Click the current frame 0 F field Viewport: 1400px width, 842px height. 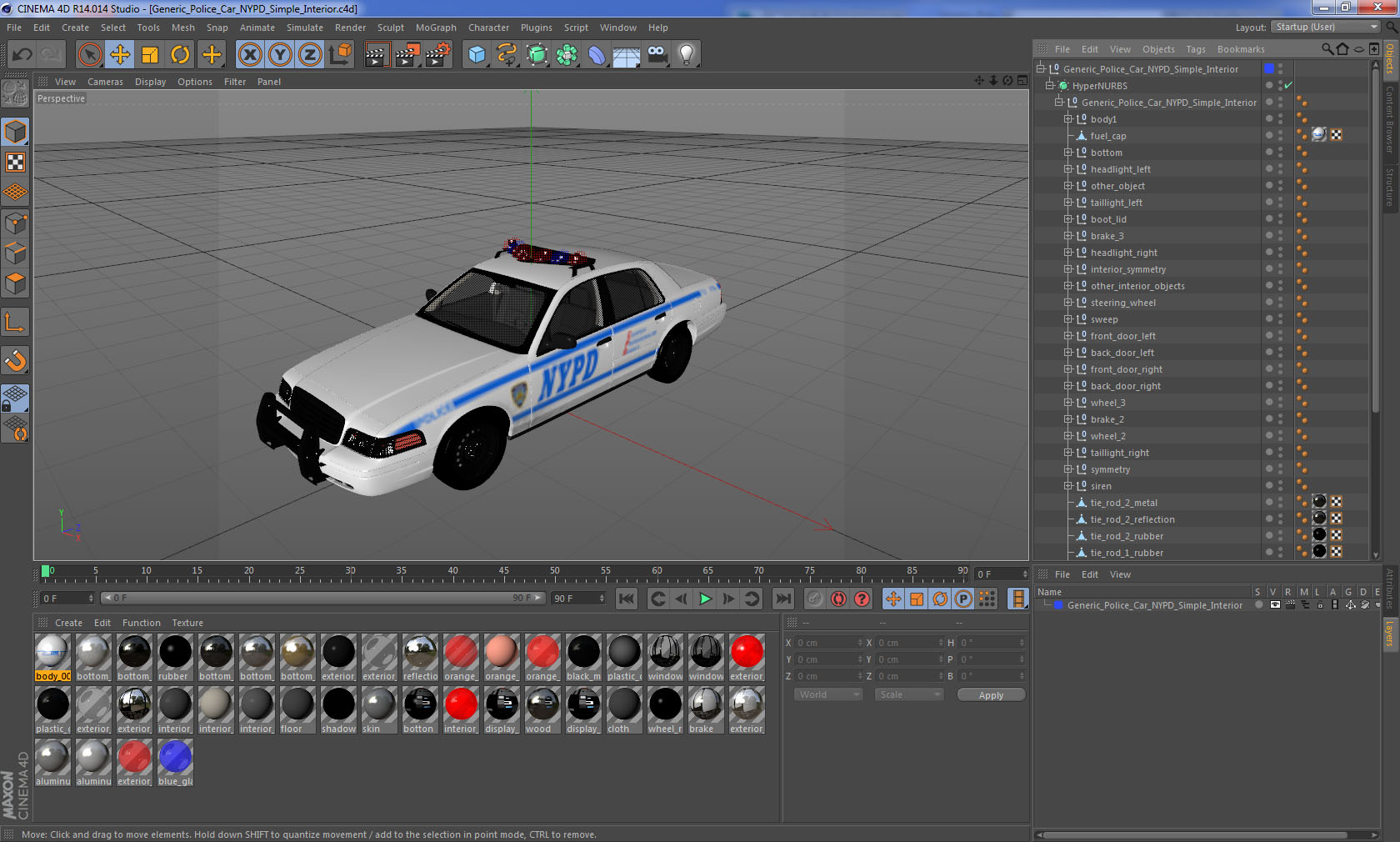point(67,599)
